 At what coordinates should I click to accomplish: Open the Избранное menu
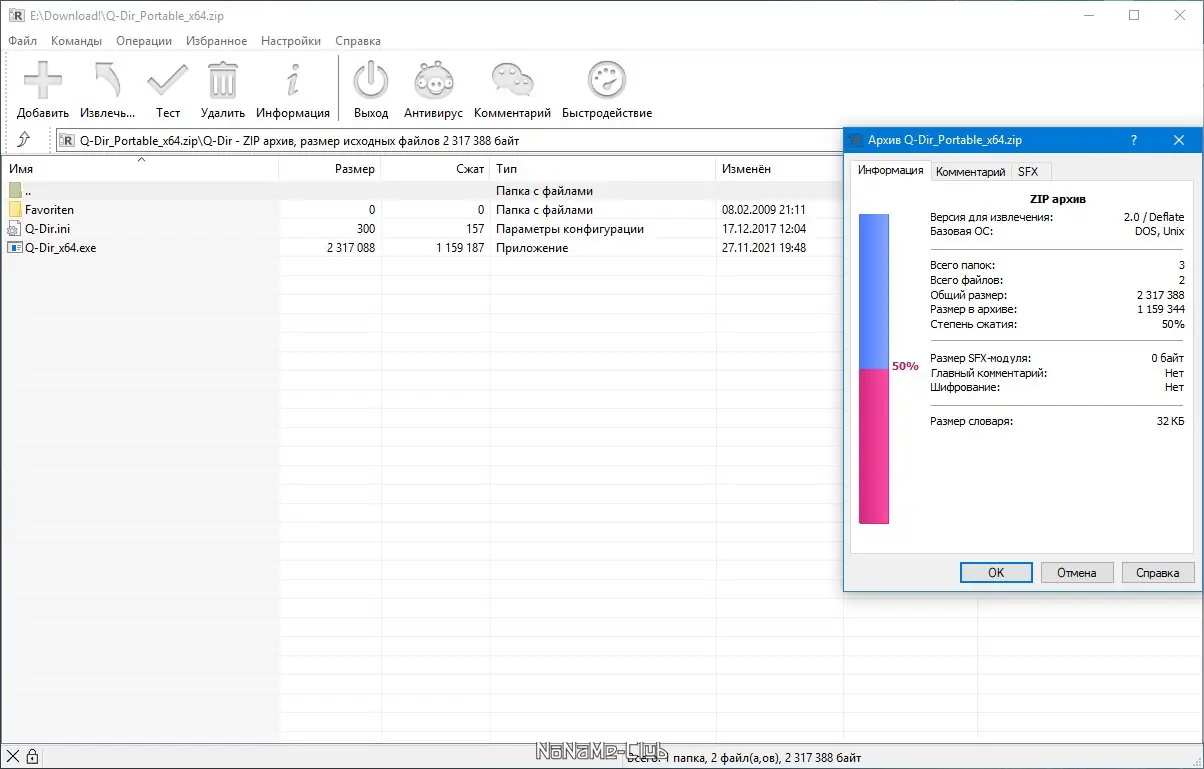216,41
